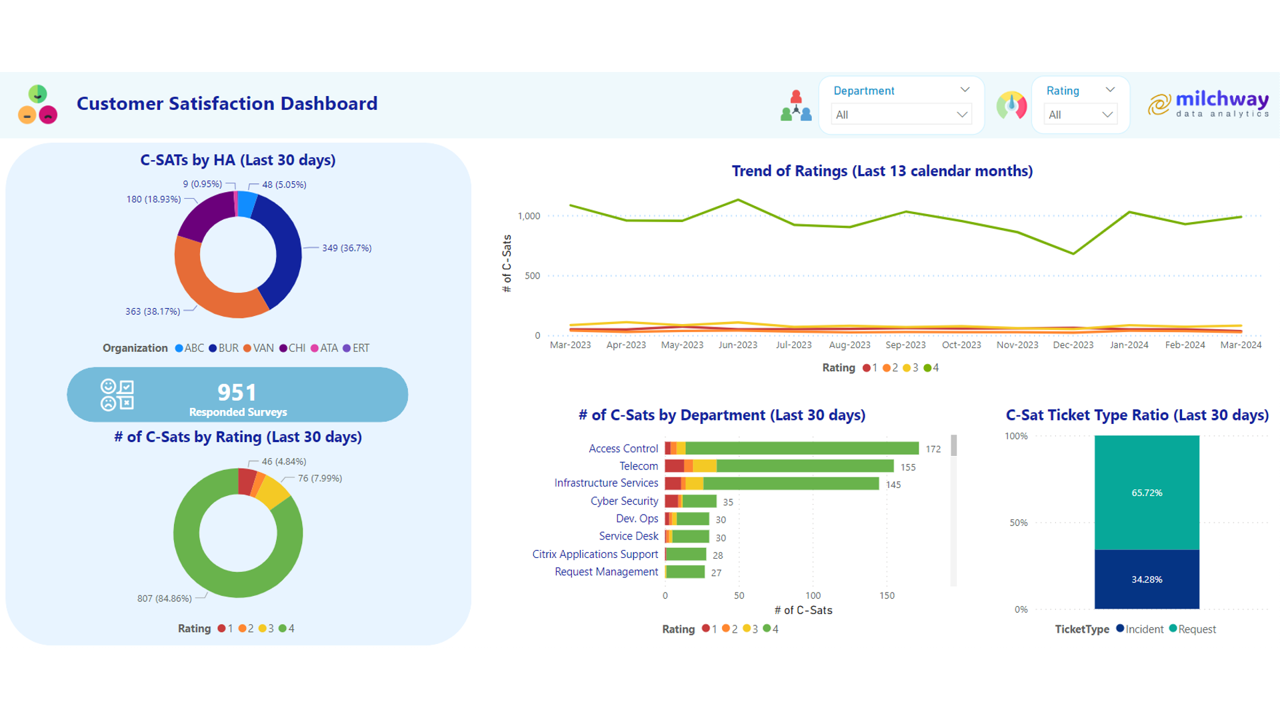Click the gauge icon beside Rating filter
This screenshot has height=720, width=1280.
1011,104
